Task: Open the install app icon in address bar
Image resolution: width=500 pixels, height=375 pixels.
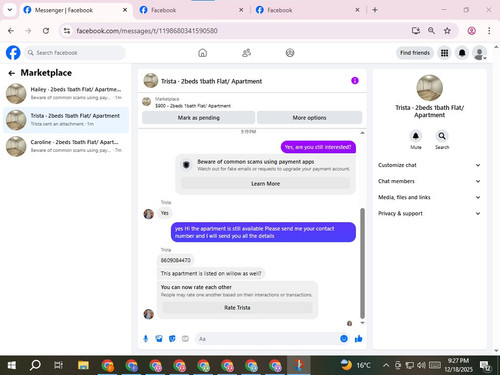Action: click(x=415, y=31)
